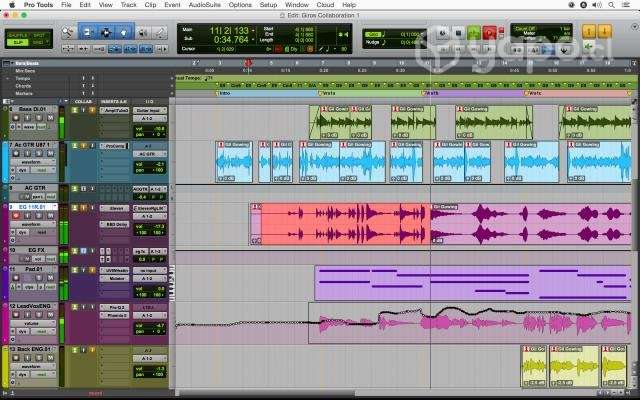Open the Window menu

(x=297, y=5)
